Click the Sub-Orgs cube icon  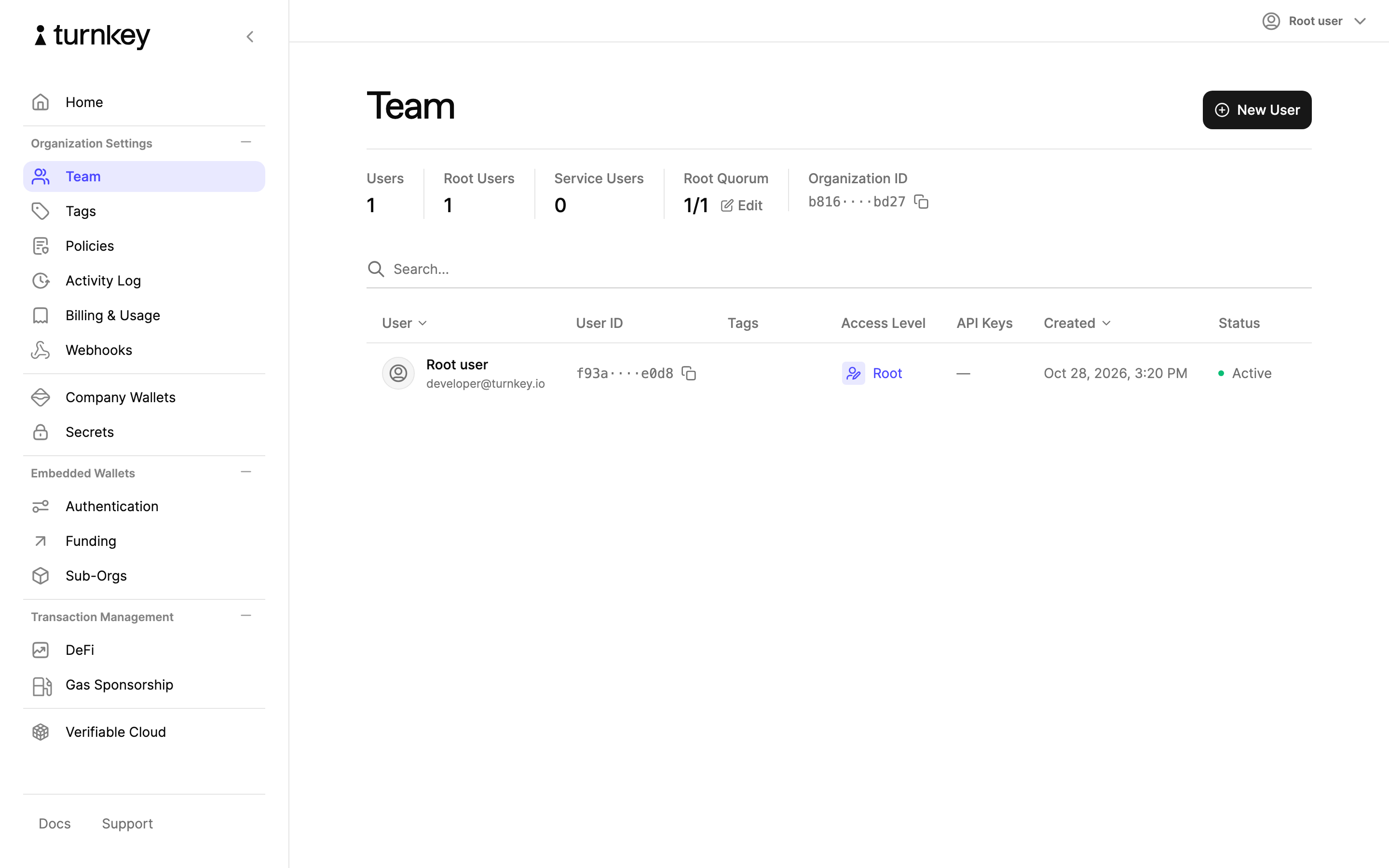coord(41,576)
